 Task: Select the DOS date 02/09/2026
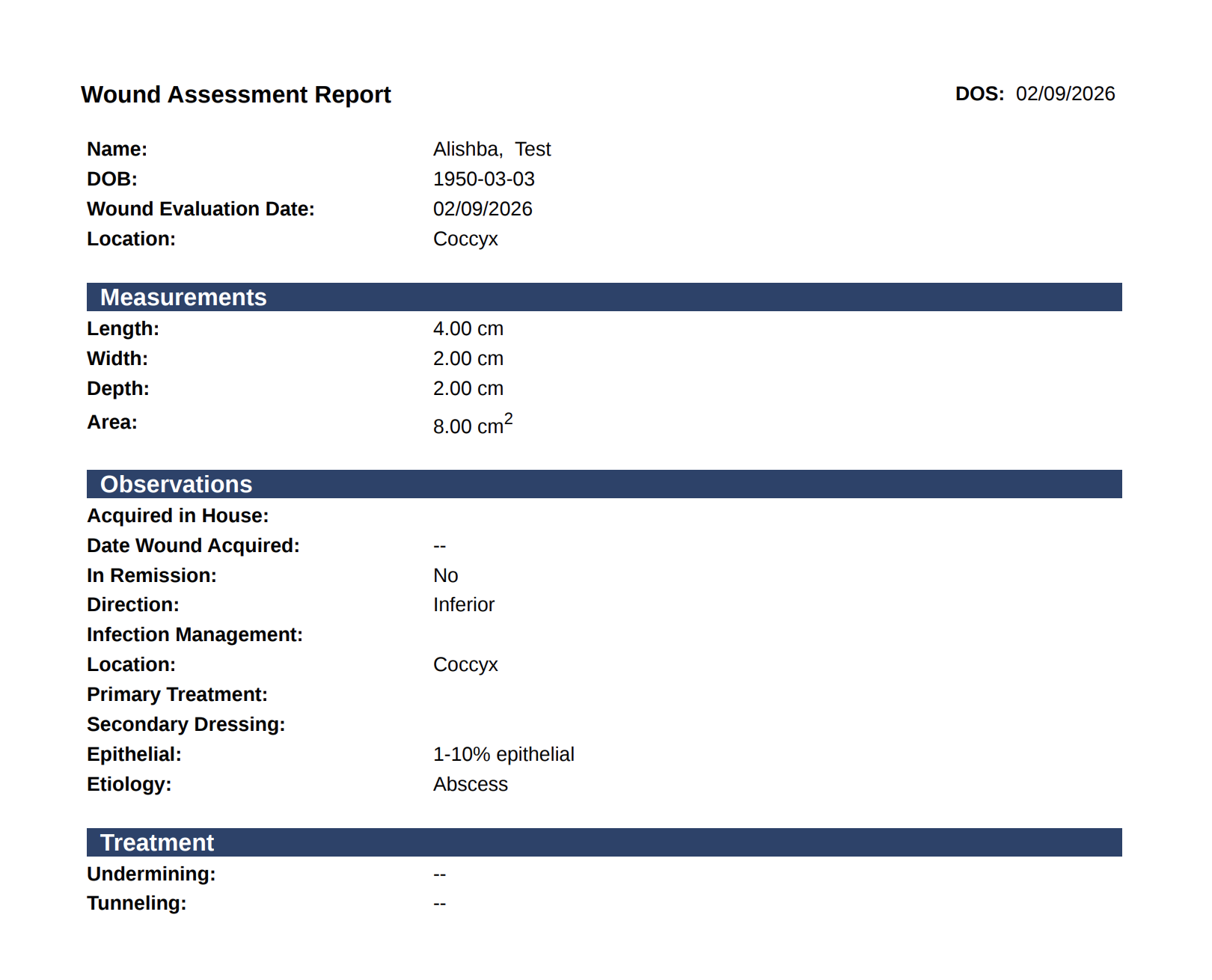tap(1065, 94)
